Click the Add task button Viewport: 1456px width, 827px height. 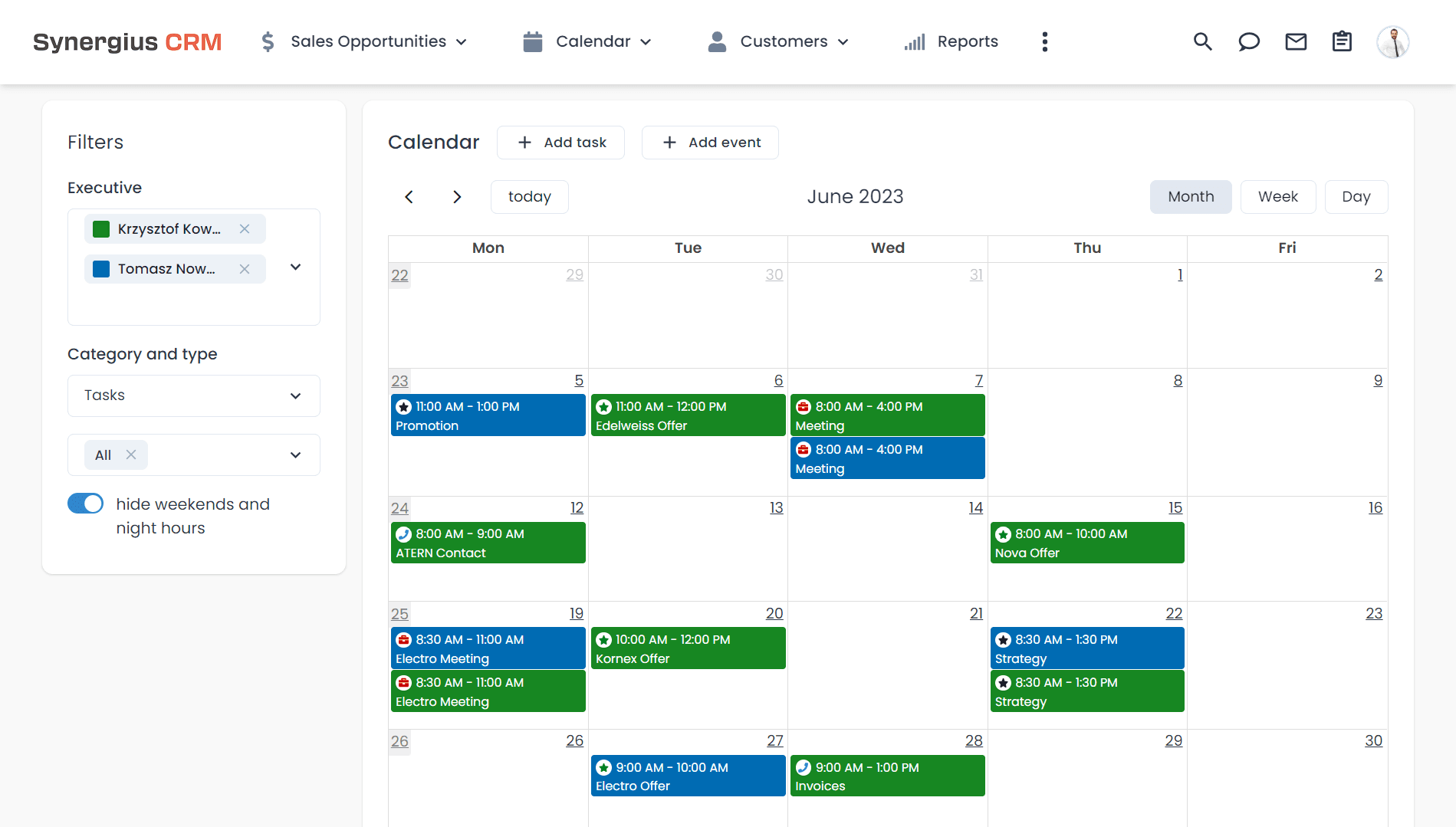(560, 143)
